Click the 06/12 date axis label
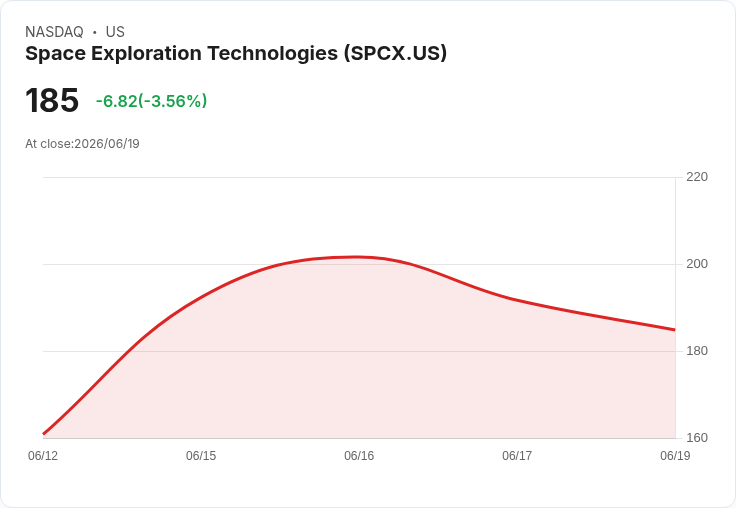 click(x=43, y=456)
